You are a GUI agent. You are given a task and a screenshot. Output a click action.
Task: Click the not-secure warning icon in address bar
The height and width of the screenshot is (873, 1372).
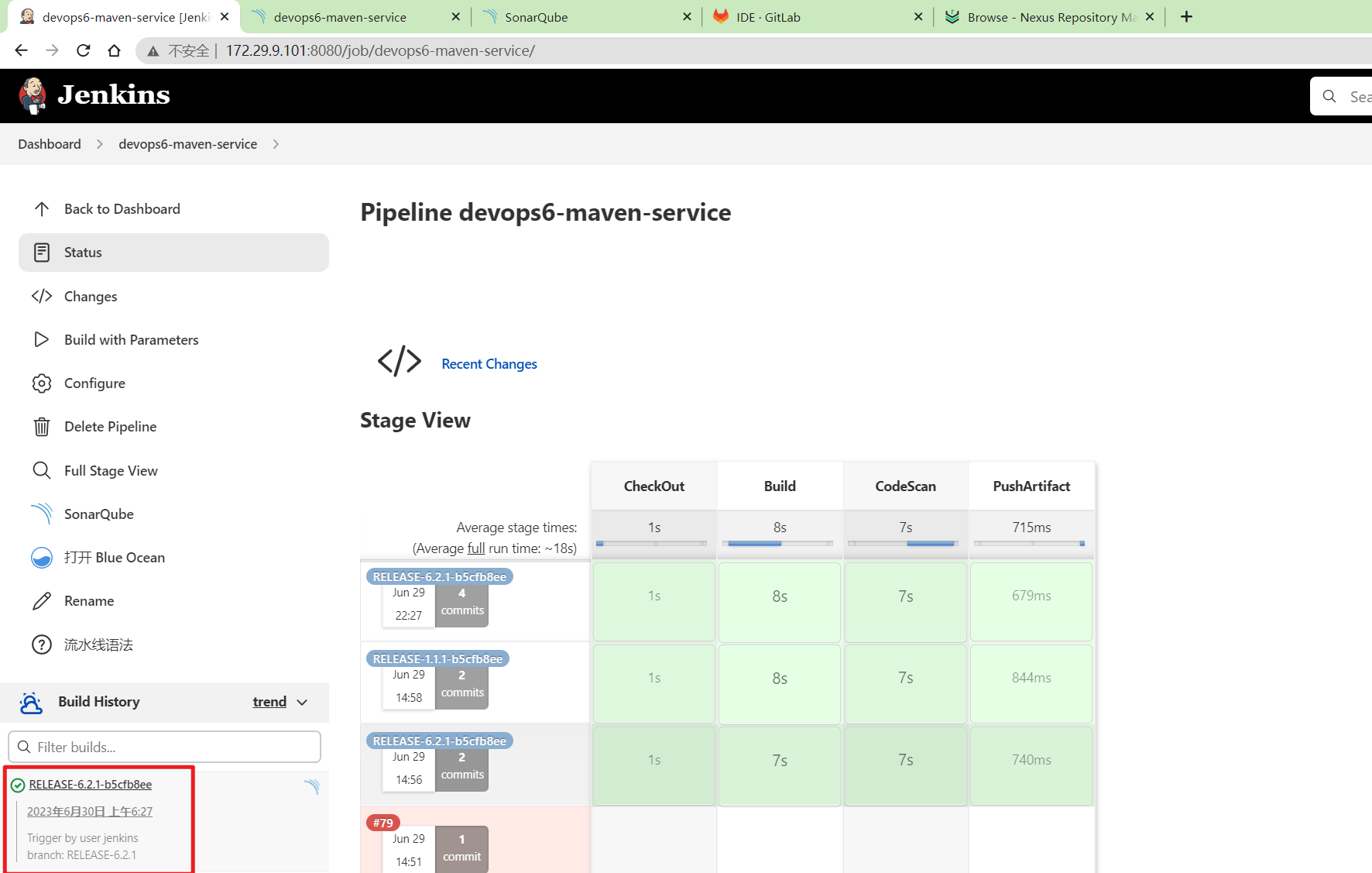(153, 51)
